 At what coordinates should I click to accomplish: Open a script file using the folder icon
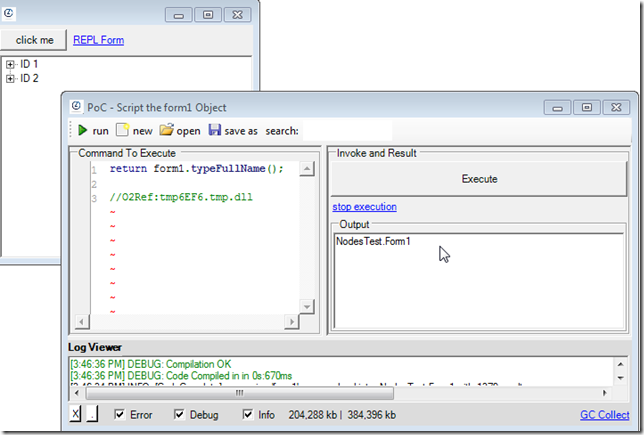[166, 130]
